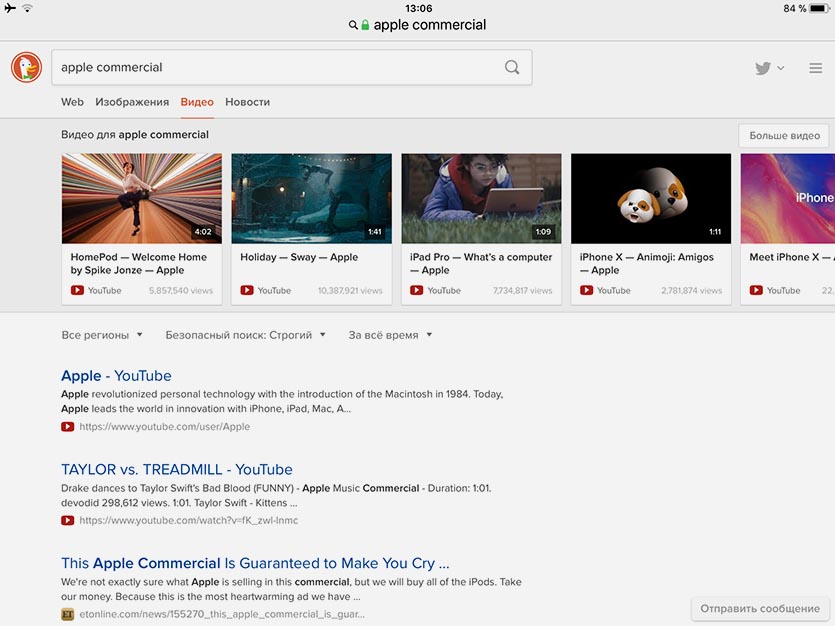Play the Holiday Sway video thumbnail
The image size is (835, 626).
tap(312, 199)
